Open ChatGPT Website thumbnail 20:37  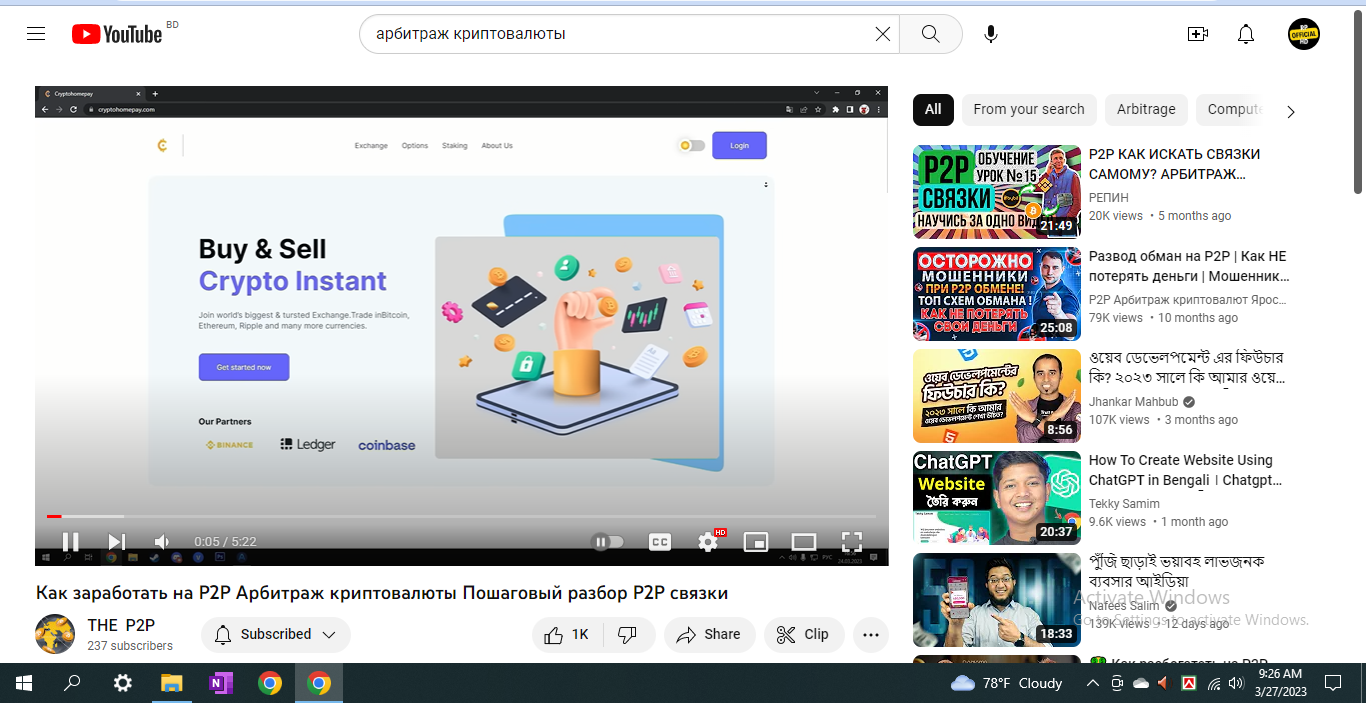(x=997, y=498)
